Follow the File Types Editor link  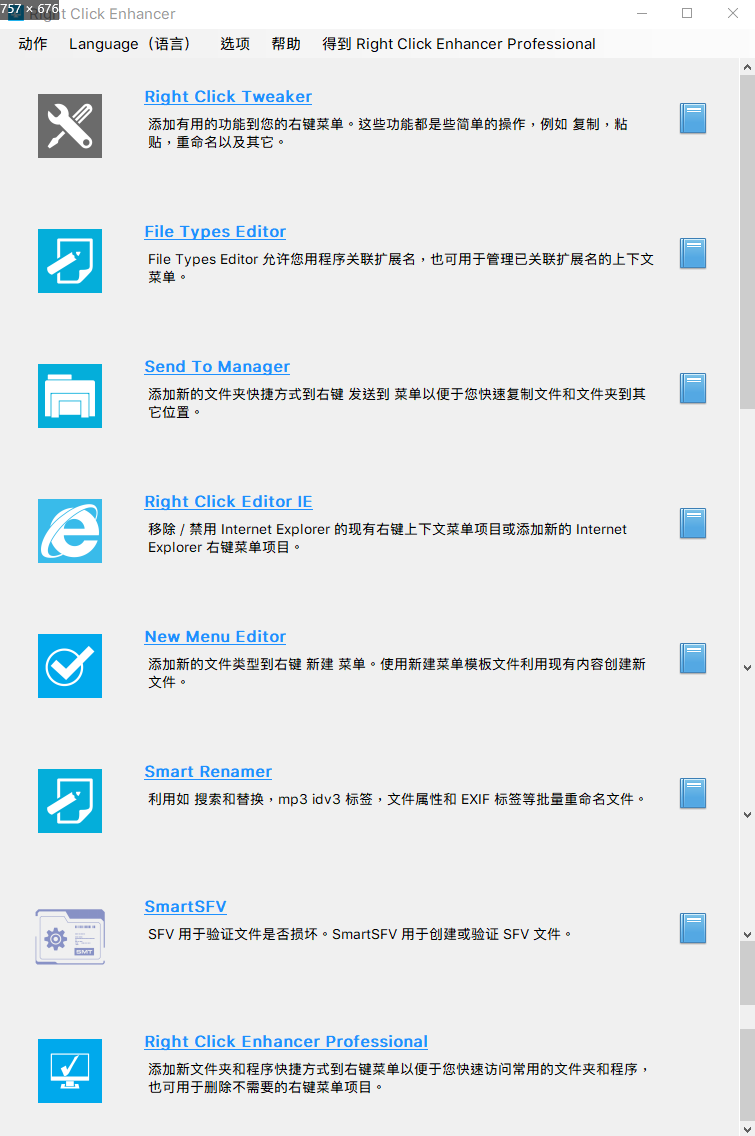(x=215, y=232)
